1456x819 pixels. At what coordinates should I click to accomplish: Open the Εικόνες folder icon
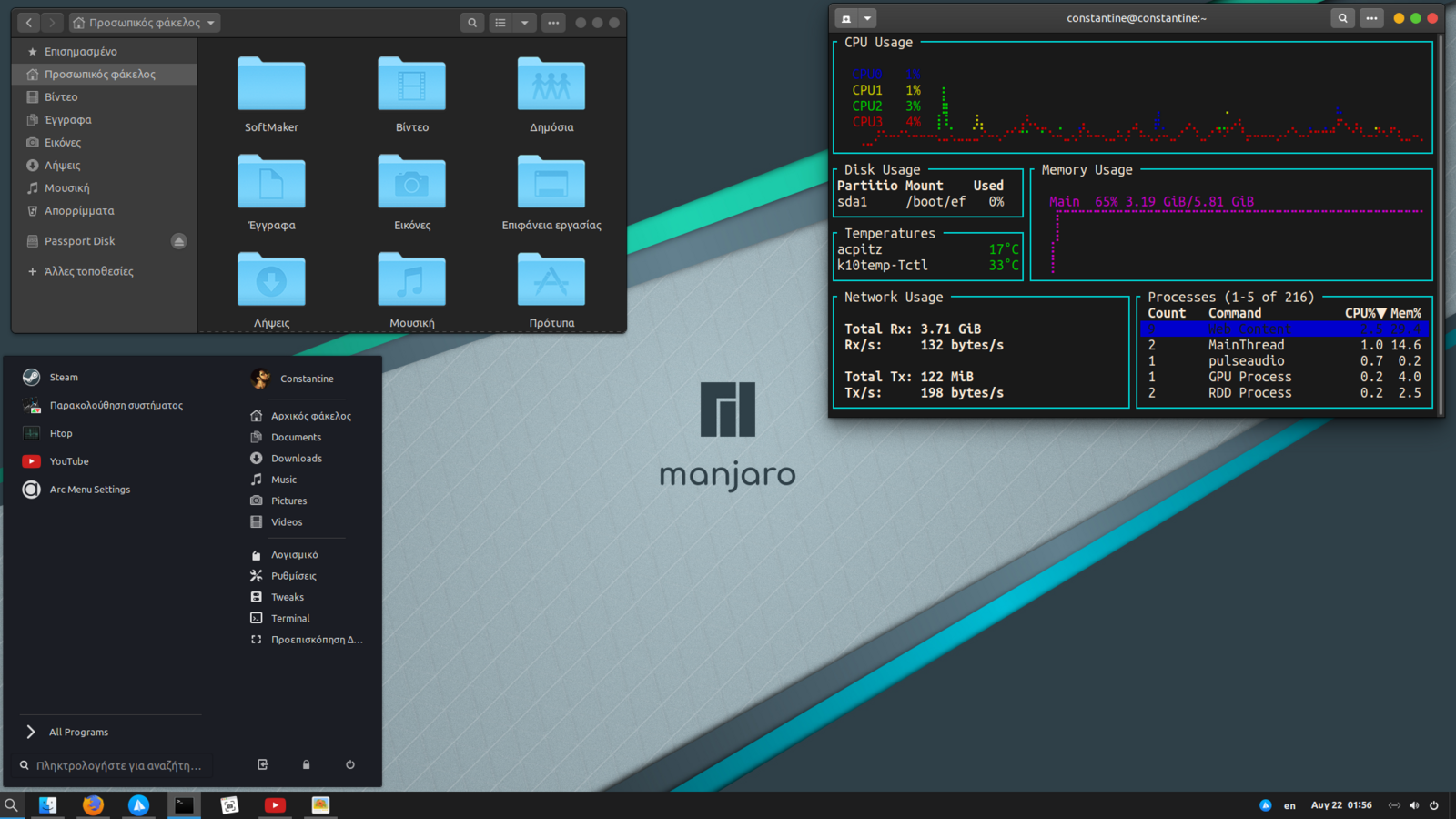[x=411, y=182]
